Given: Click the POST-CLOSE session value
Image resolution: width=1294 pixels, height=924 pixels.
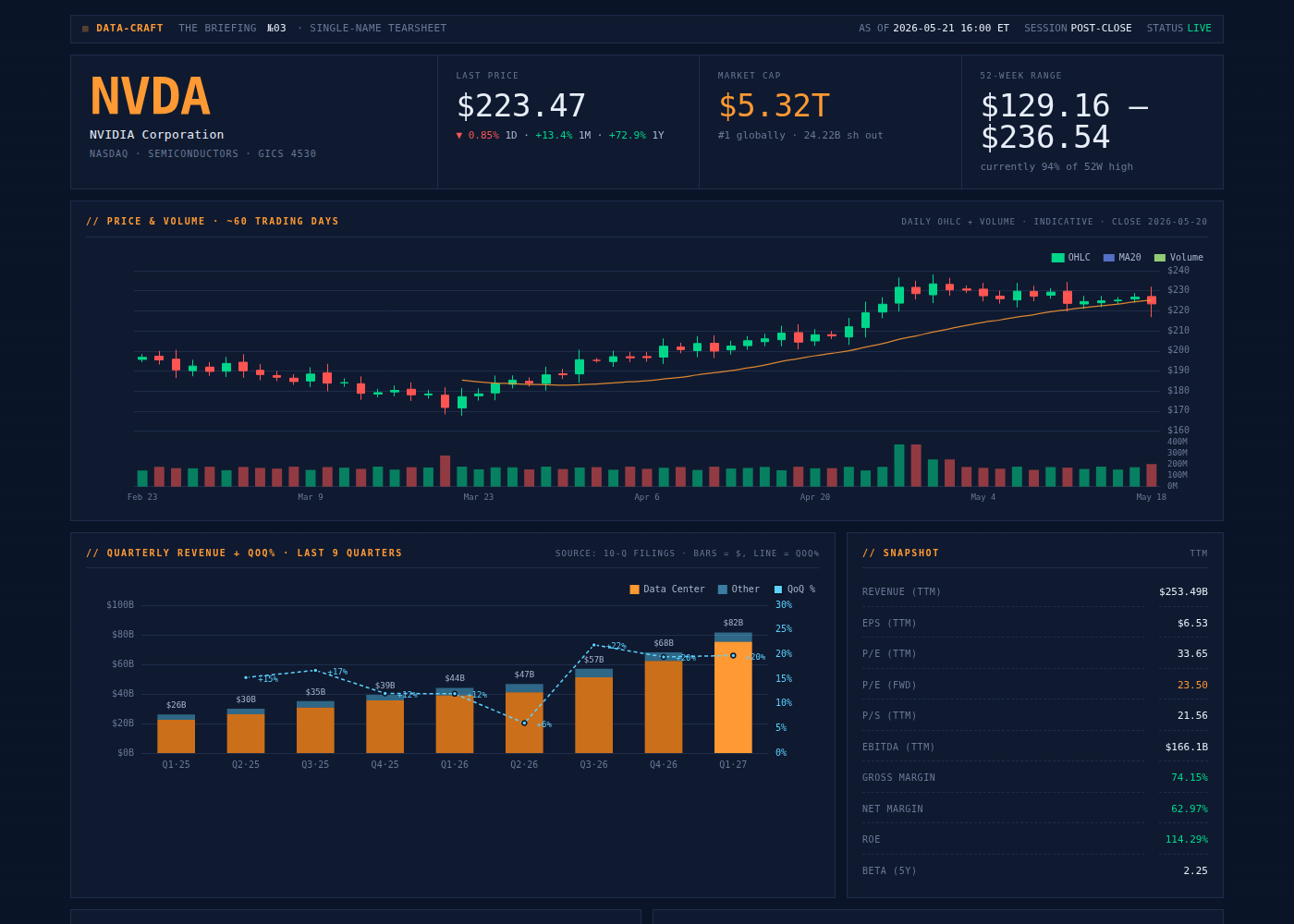Looking at the screenshot, I should pyautogui.click(x=1101, y=29).
